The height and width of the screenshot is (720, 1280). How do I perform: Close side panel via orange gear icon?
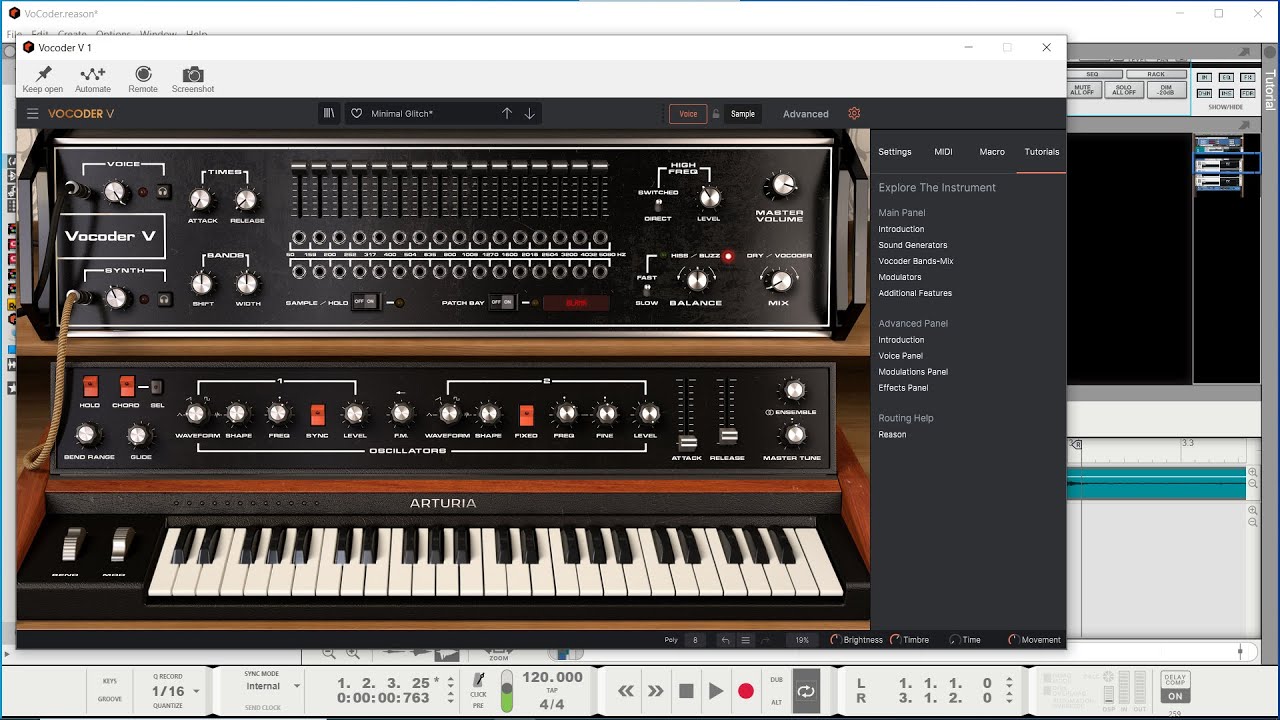pyautogui.click(x=854, y=114)
